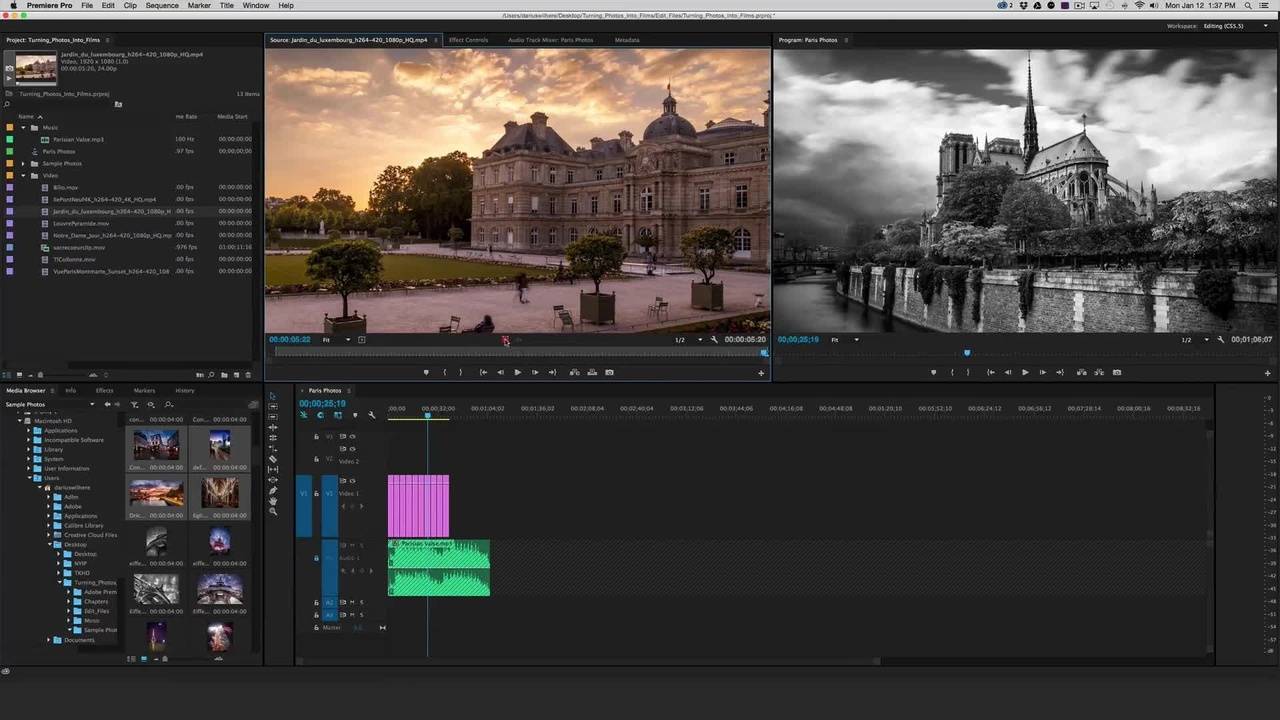Image resolution: width=1280 pixels, height=720 pixels.
Task: Click the Source monitor playhead position marker
Action: pyautogui.click(x=505, y=341)
